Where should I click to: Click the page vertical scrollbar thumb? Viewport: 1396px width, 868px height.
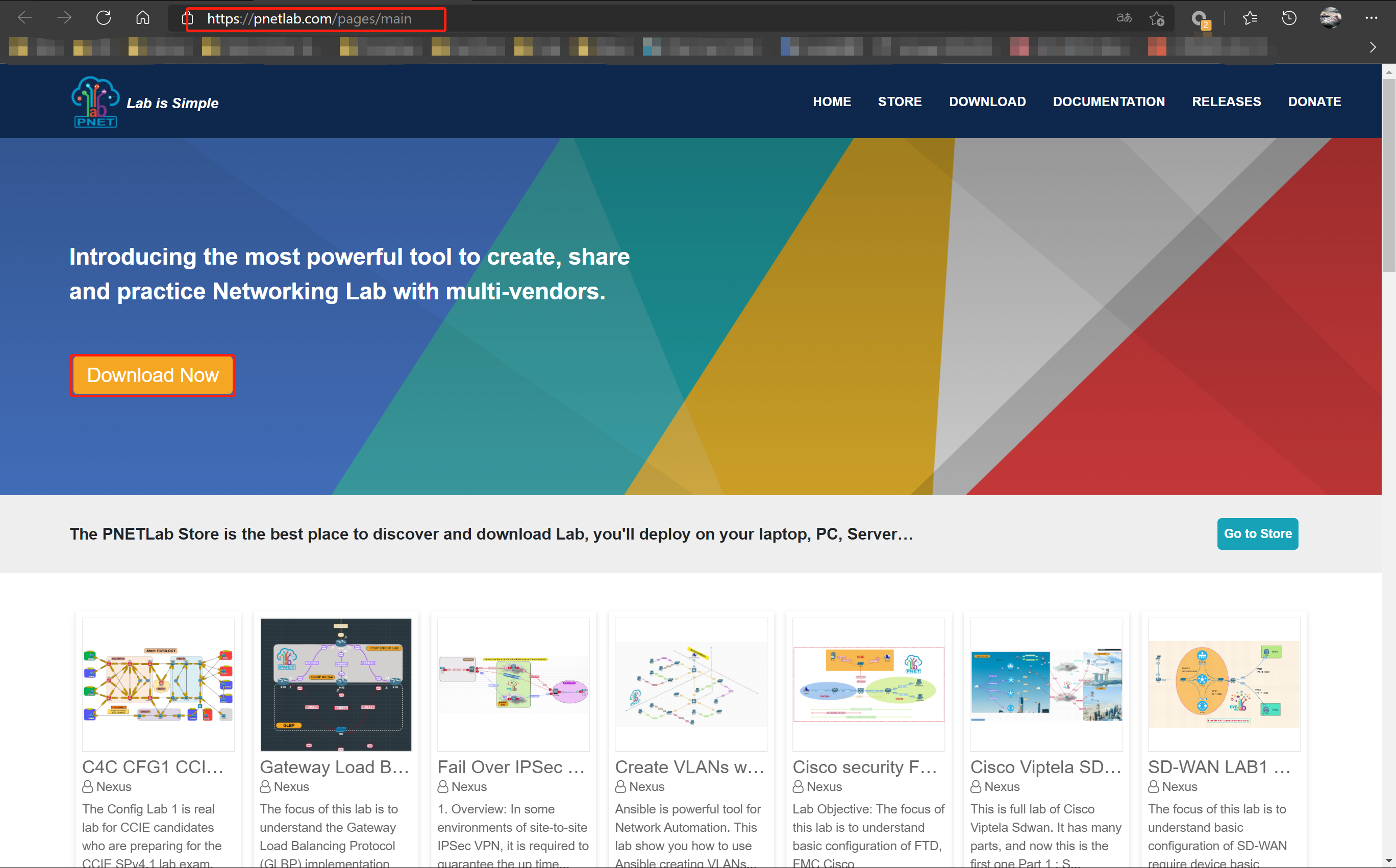(1388, 175)
